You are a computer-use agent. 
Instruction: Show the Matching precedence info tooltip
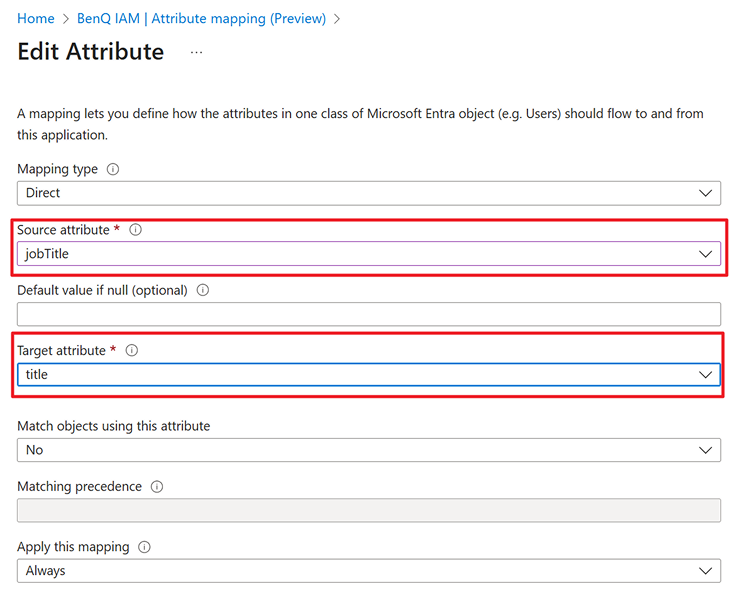point(156,487)
